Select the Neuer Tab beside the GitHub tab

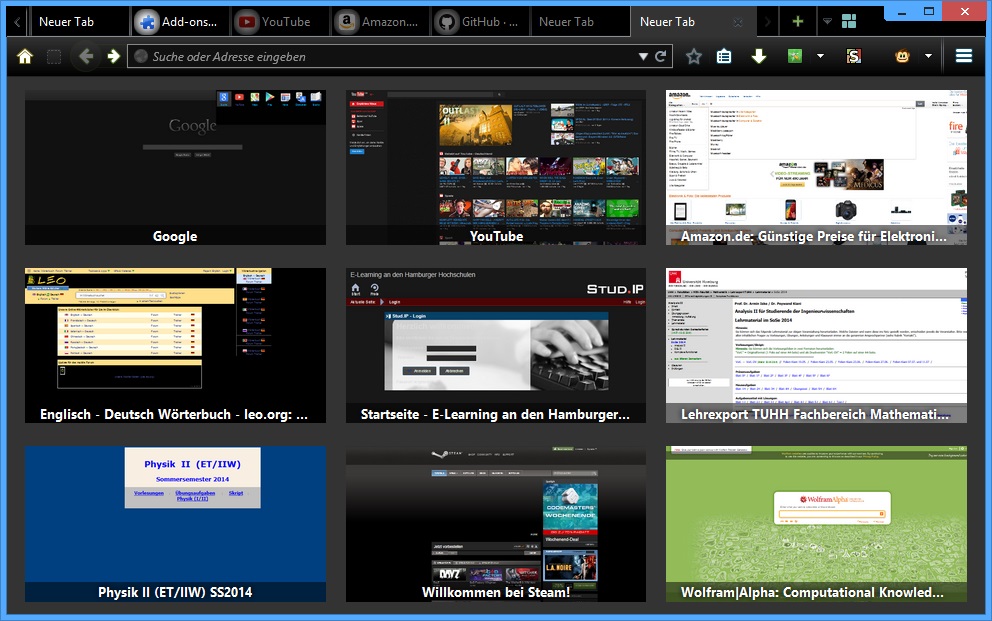pos(580,22)
